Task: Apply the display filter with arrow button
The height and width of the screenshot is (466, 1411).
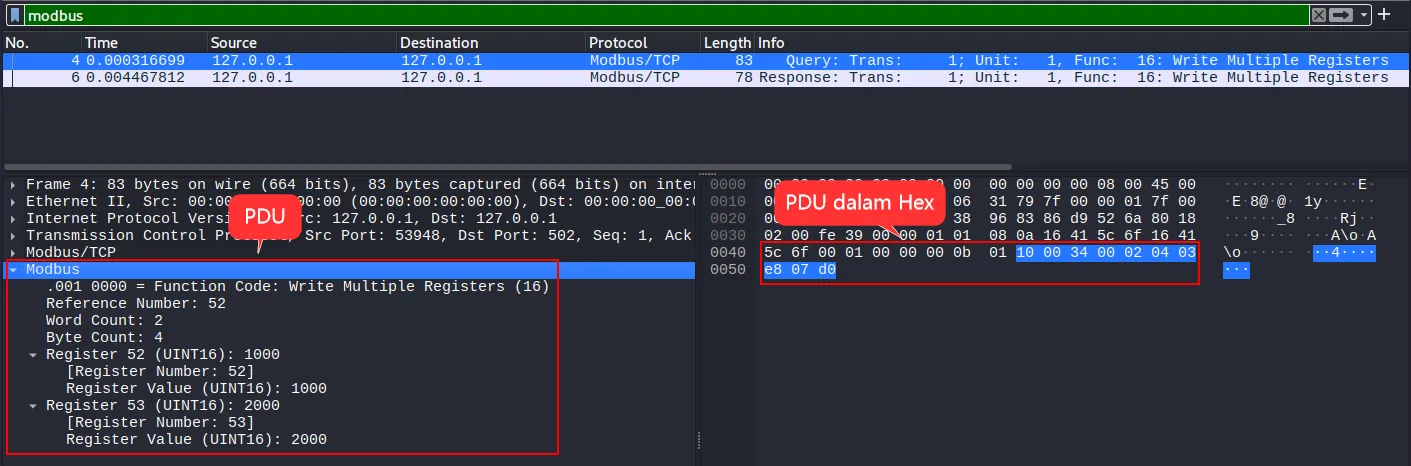Action: coord(1339,15)
